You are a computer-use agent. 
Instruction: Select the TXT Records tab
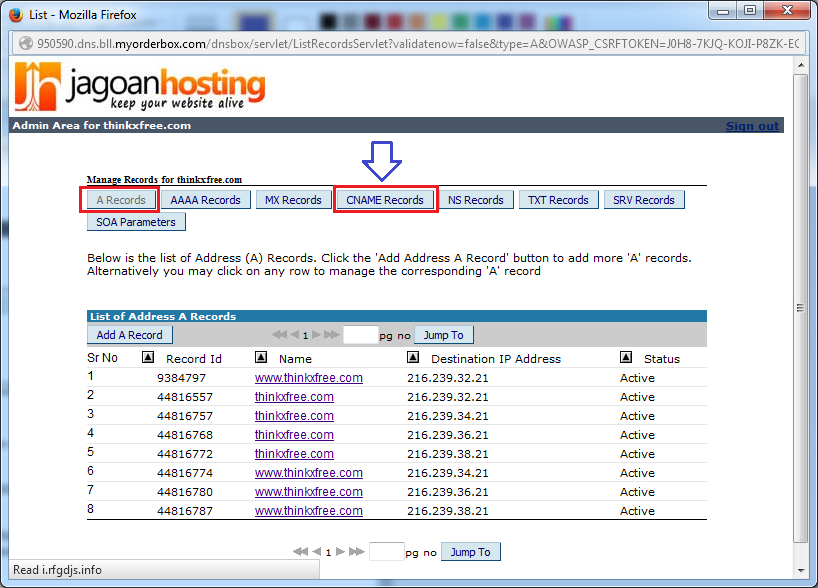[x=558, y=200]
